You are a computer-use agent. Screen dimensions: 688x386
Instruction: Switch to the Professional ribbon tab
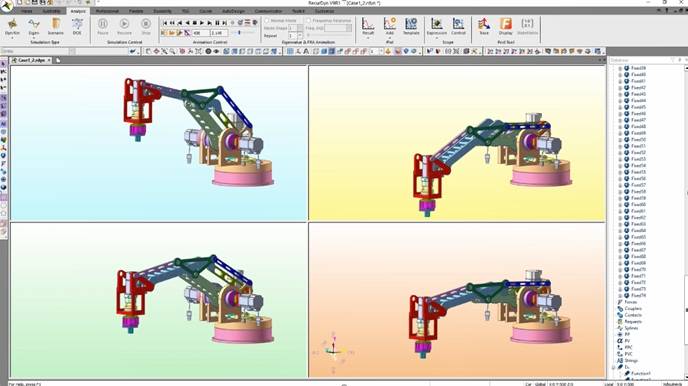coord(107,11)
